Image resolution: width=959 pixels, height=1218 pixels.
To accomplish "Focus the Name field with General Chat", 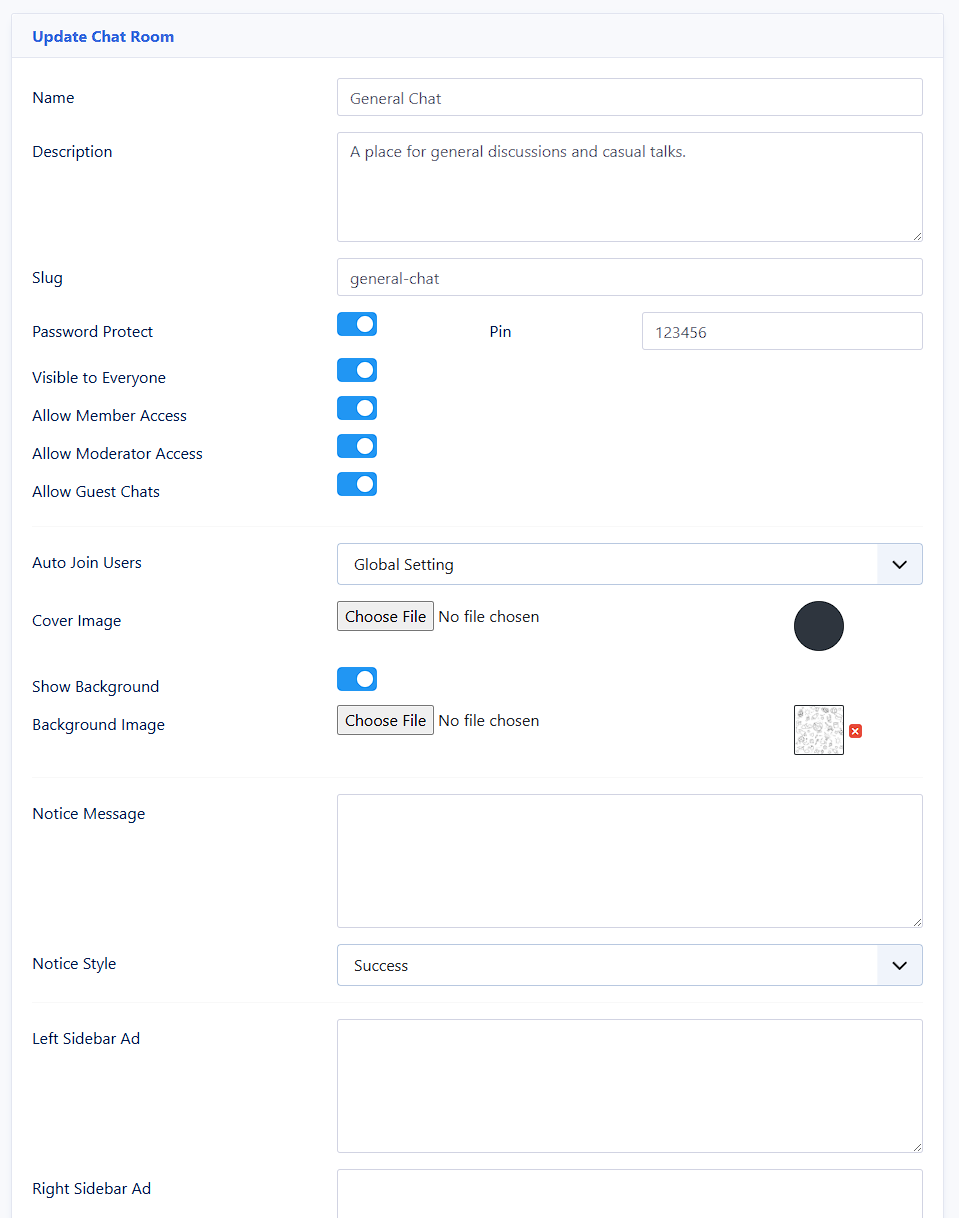I will coord(630,97).
